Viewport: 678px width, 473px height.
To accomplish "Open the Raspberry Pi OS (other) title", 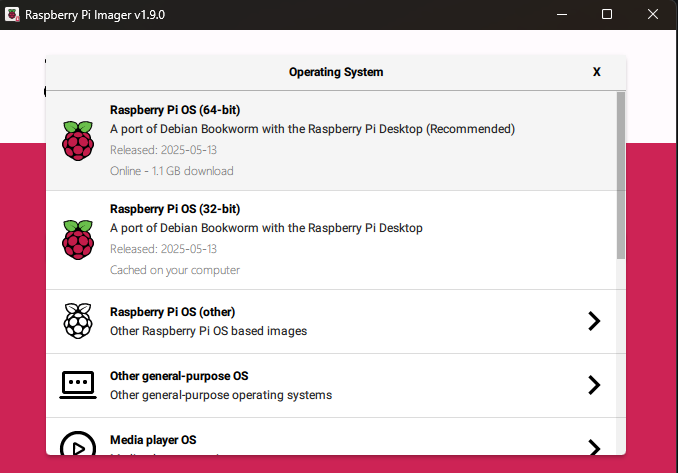I will 173,312.
